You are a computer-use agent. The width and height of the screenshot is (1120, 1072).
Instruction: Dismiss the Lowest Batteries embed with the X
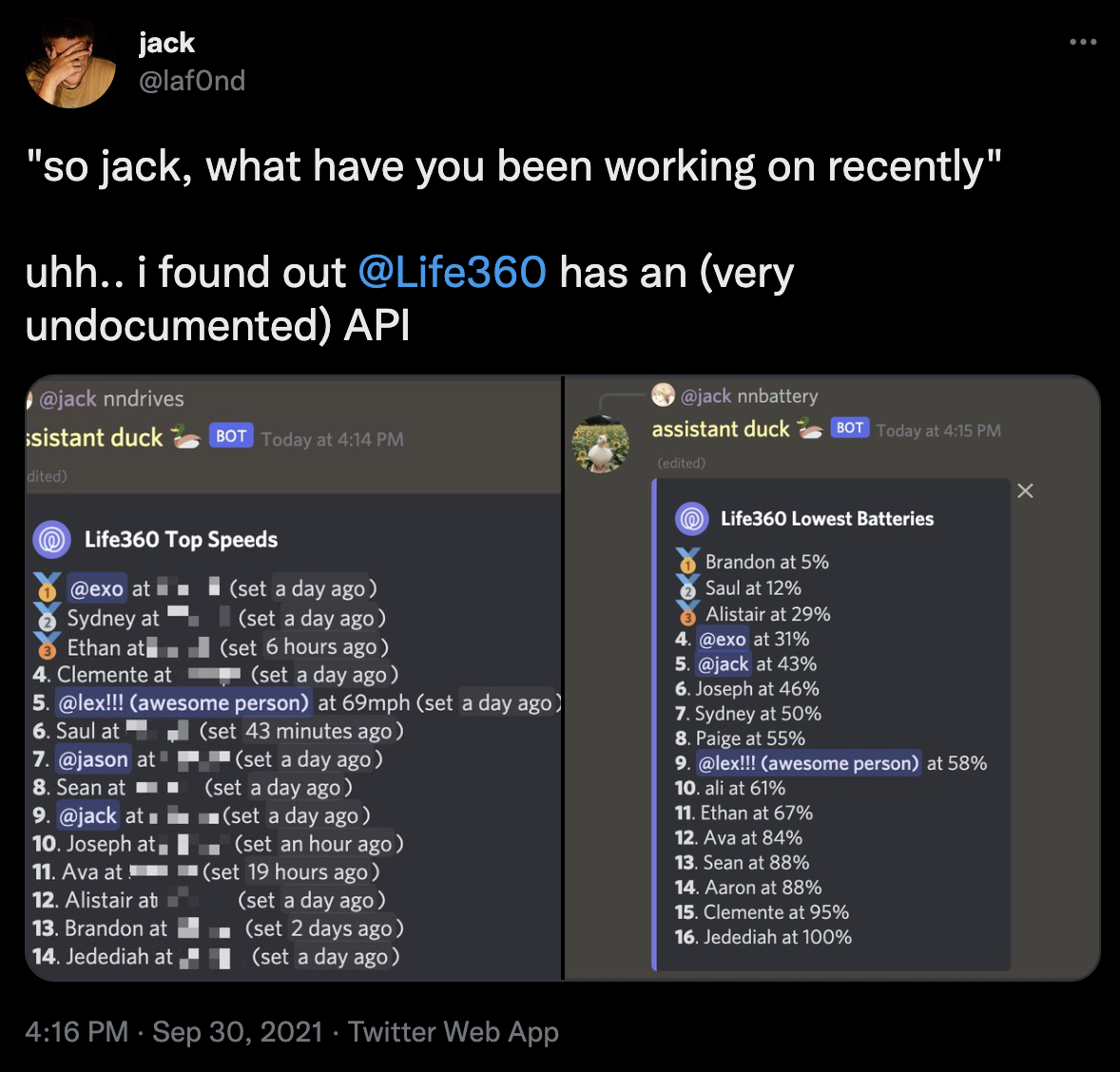click(x=1025, y=490)
